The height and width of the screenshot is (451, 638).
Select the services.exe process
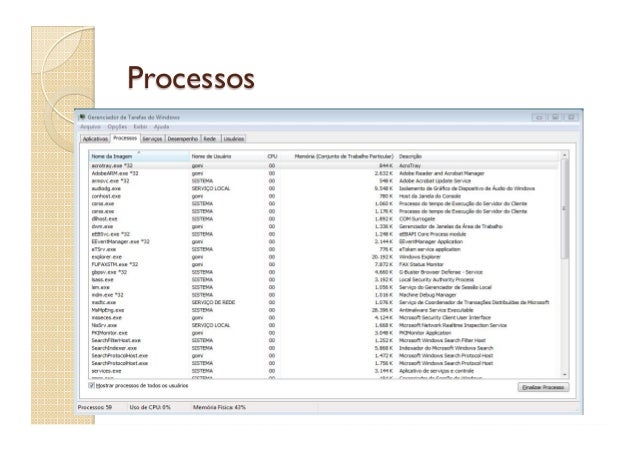coord(324,371)
